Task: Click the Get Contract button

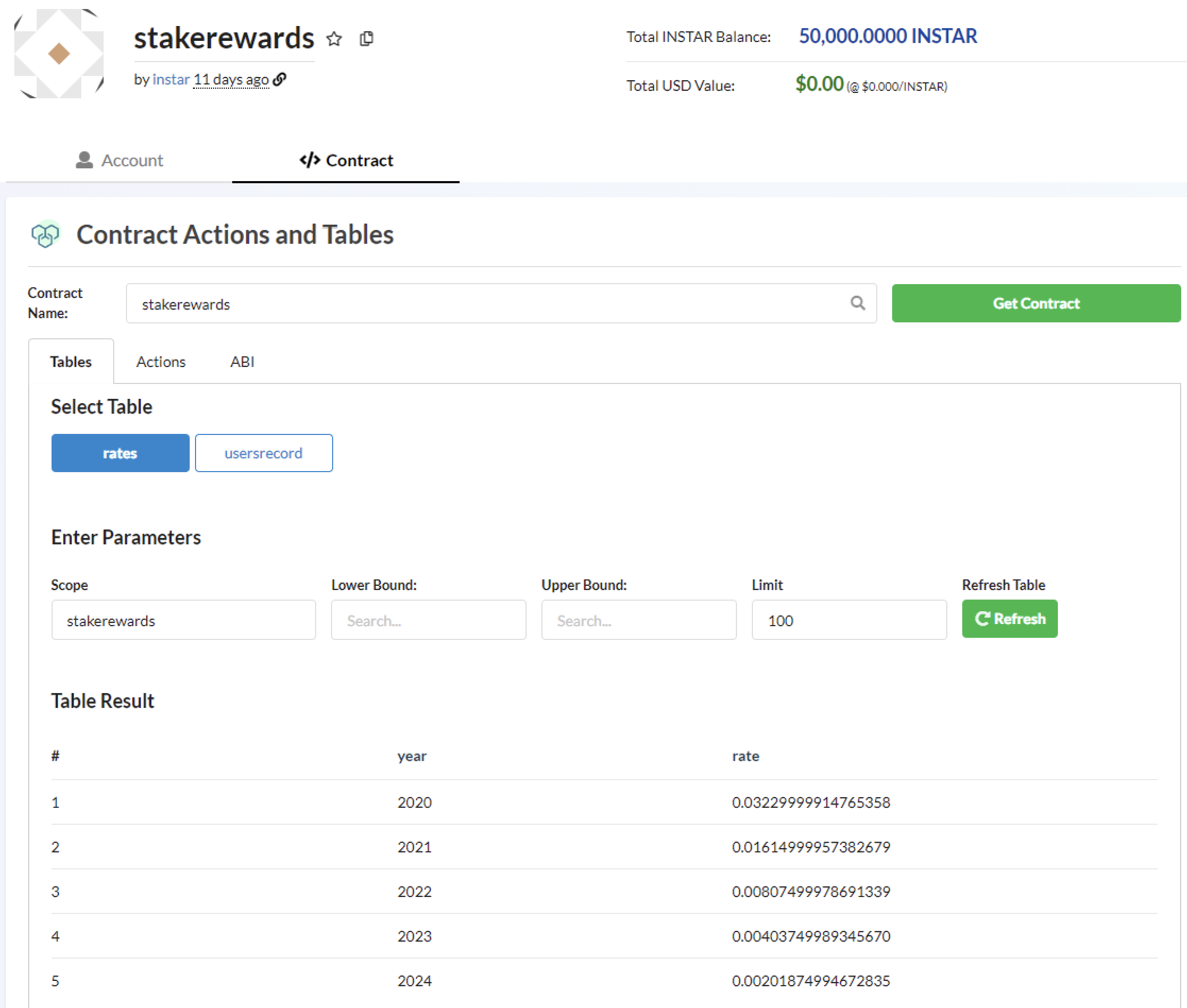Action: point(1036,303)
